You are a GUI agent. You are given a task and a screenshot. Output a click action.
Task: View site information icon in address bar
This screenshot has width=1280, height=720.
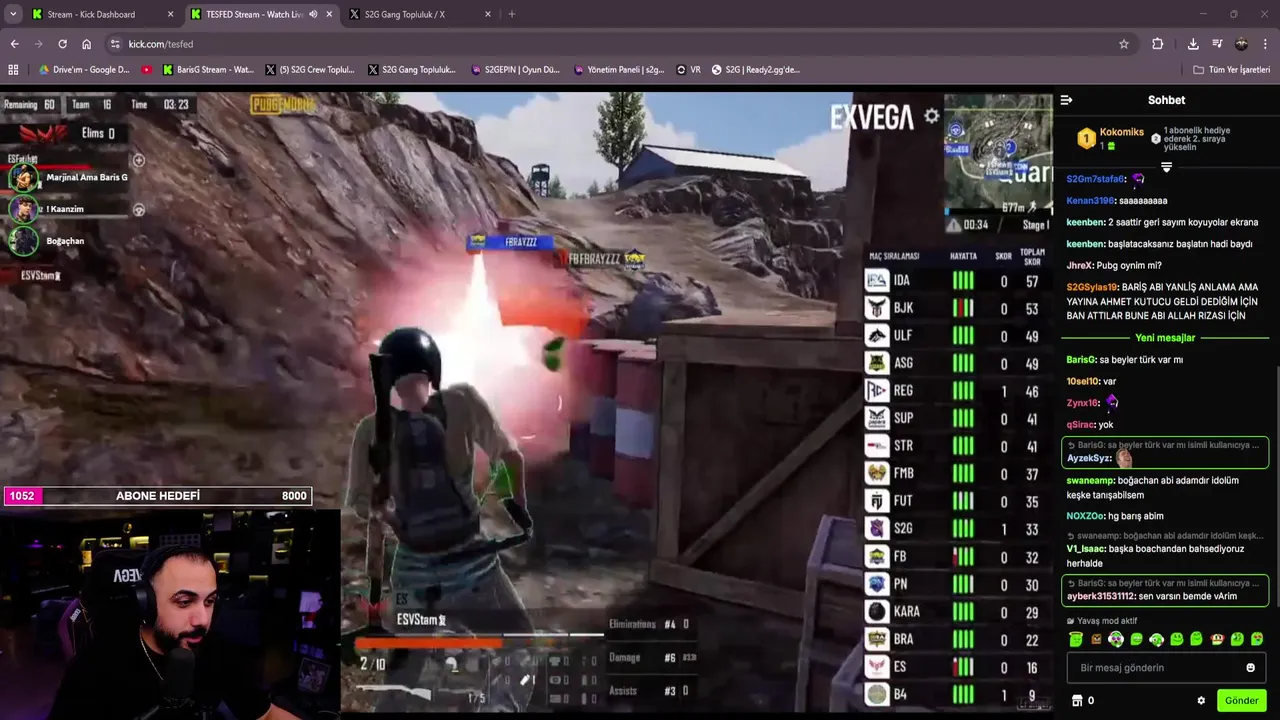point(115,44)
